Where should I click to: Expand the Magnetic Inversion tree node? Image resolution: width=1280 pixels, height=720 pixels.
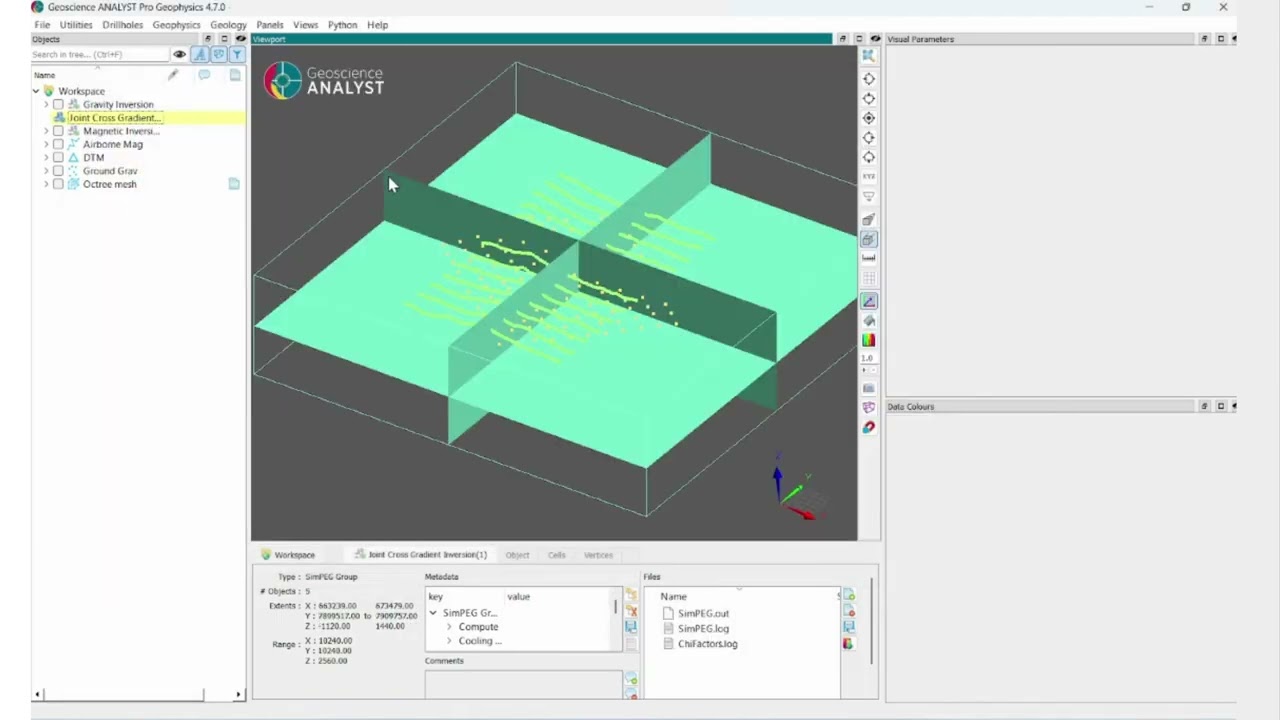coord(46,131)
